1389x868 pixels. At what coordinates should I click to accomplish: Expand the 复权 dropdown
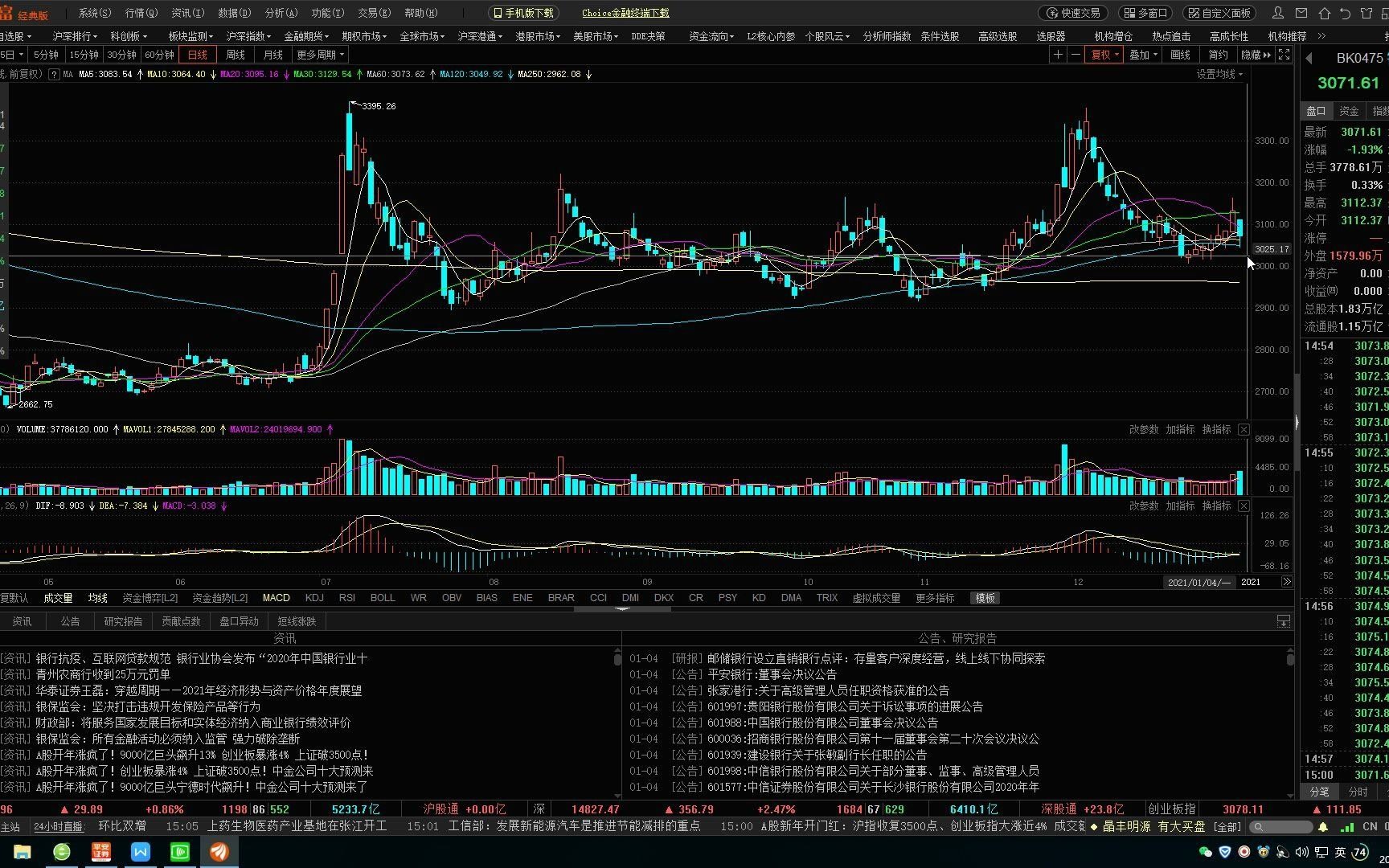1104,55
